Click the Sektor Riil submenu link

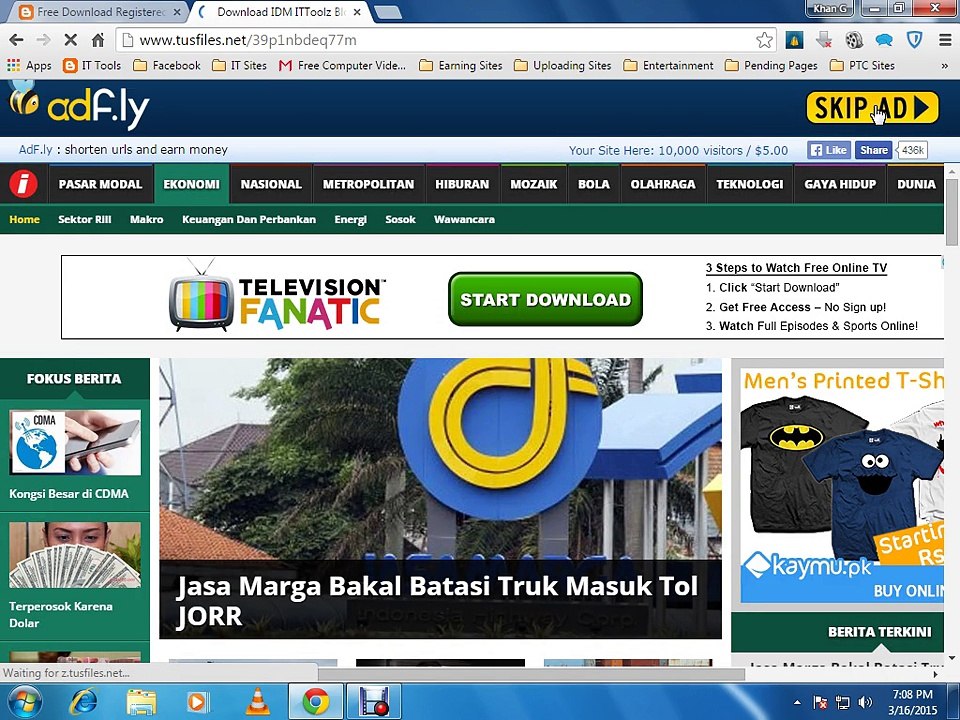[84, 219]
